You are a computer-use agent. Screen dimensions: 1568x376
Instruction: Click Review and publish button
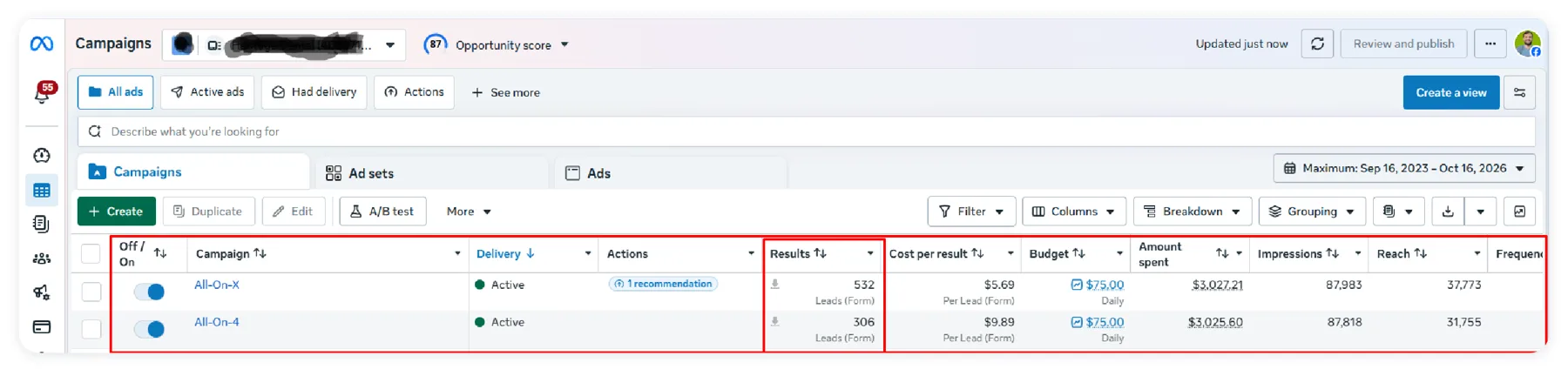pyautogui.click(x=1403, y=44)
